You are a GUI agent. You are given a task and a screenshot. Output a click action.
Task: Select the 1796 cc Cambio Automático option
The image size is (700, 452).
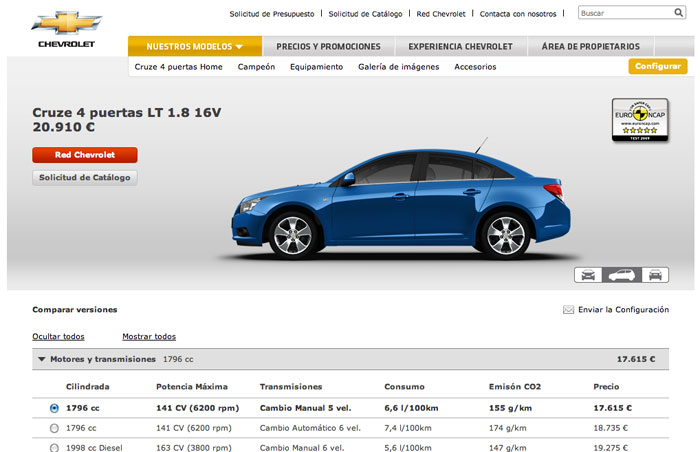click(54, 428)
